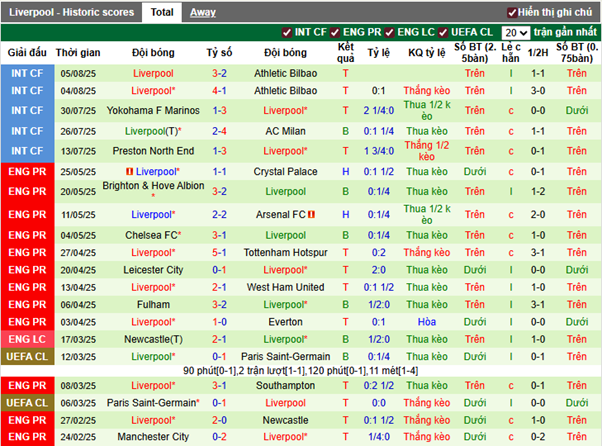The height and width of the screenshot is (446, 602).
Task: Uncheck the INT CF filter checkbox
Action: point(286,33)
